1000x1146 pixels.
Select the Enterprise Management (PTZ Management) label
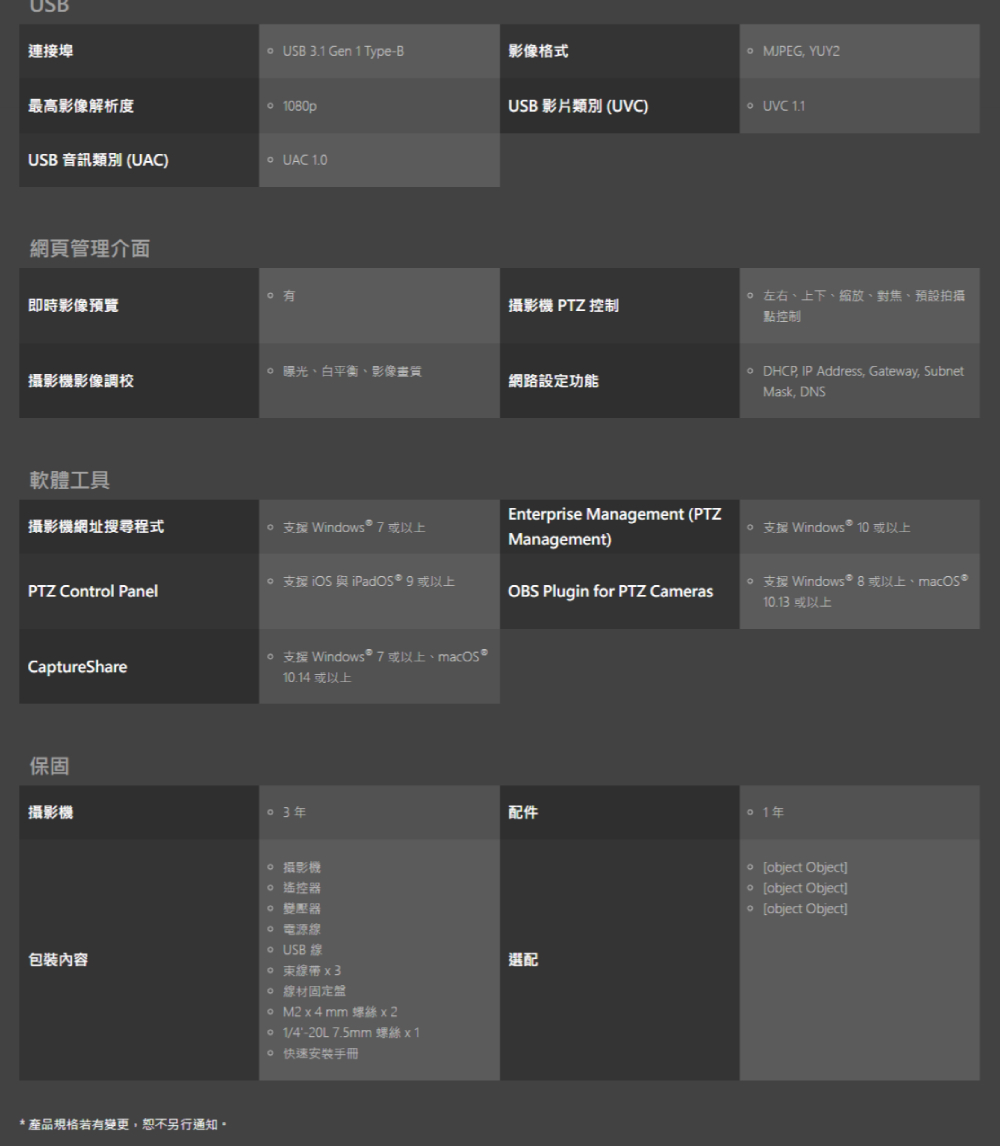614,527
